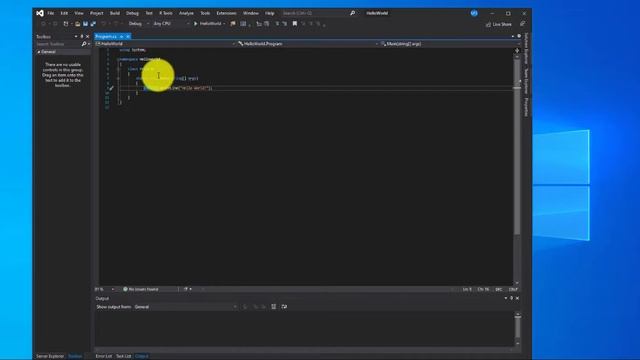The width and height of the screenshot is (640, 360).
Task: Click the Clear All output icon
Action: click(273, 307)
